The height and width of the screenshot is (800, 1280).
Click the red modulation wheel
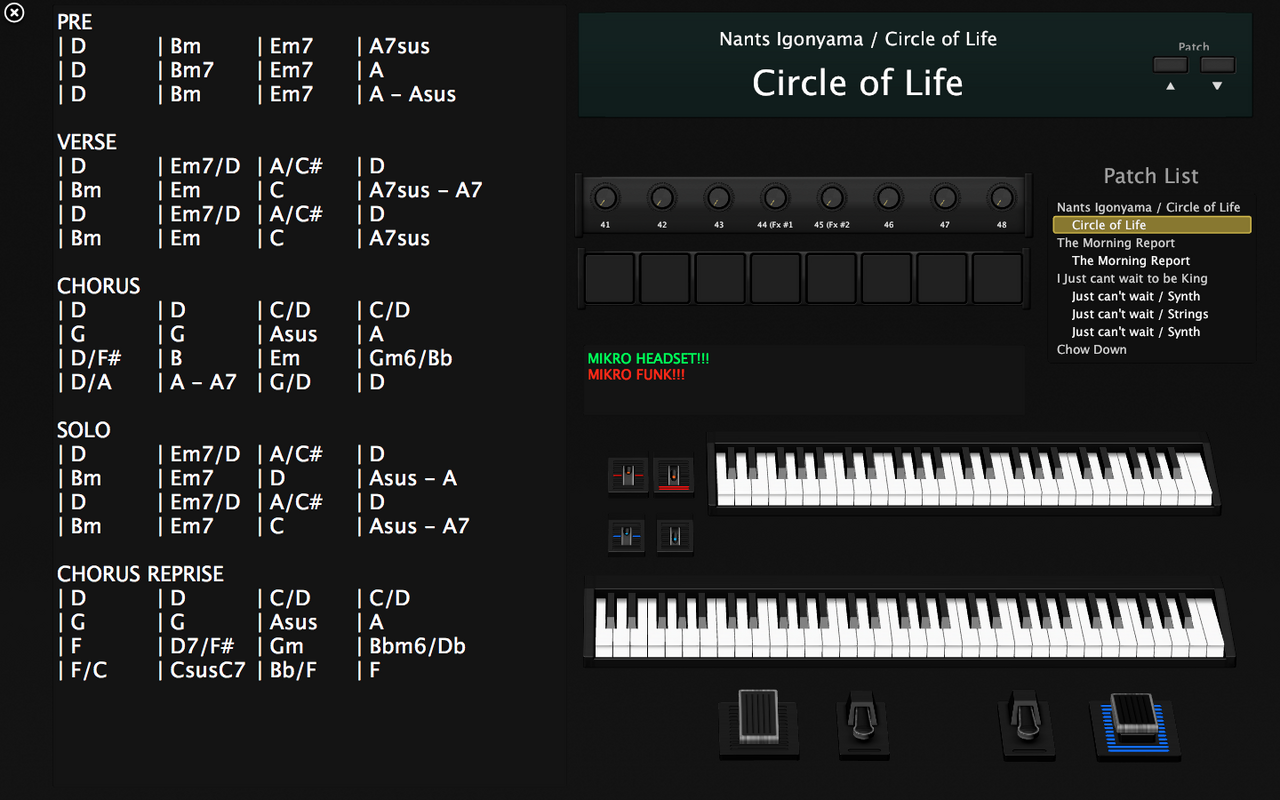coord(674,476)
